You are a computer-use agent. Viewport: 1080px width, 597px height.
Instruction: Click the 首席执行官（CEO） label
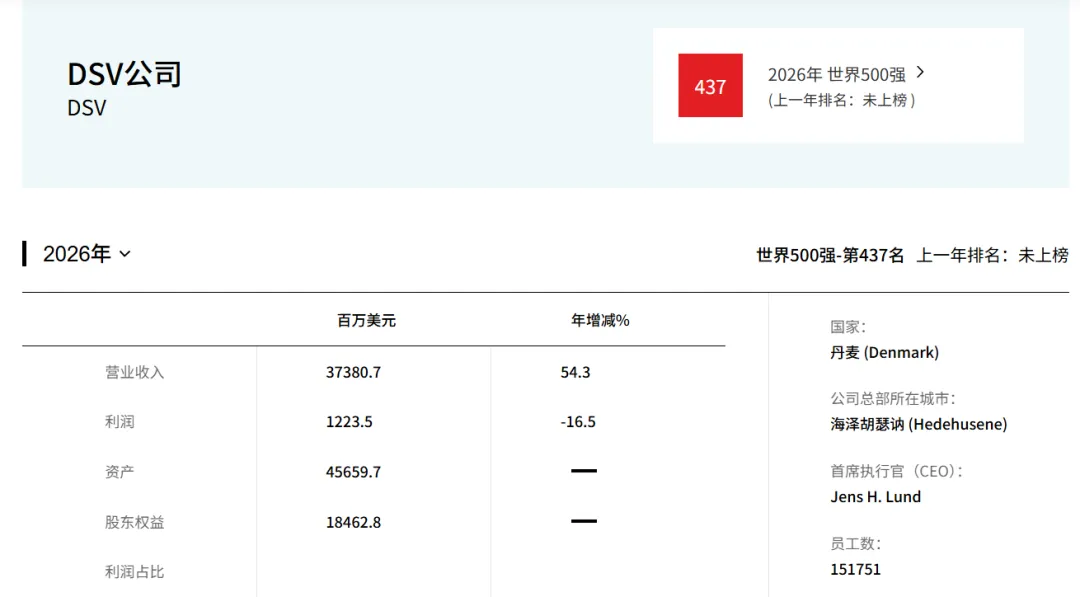(x=896, y=472)
